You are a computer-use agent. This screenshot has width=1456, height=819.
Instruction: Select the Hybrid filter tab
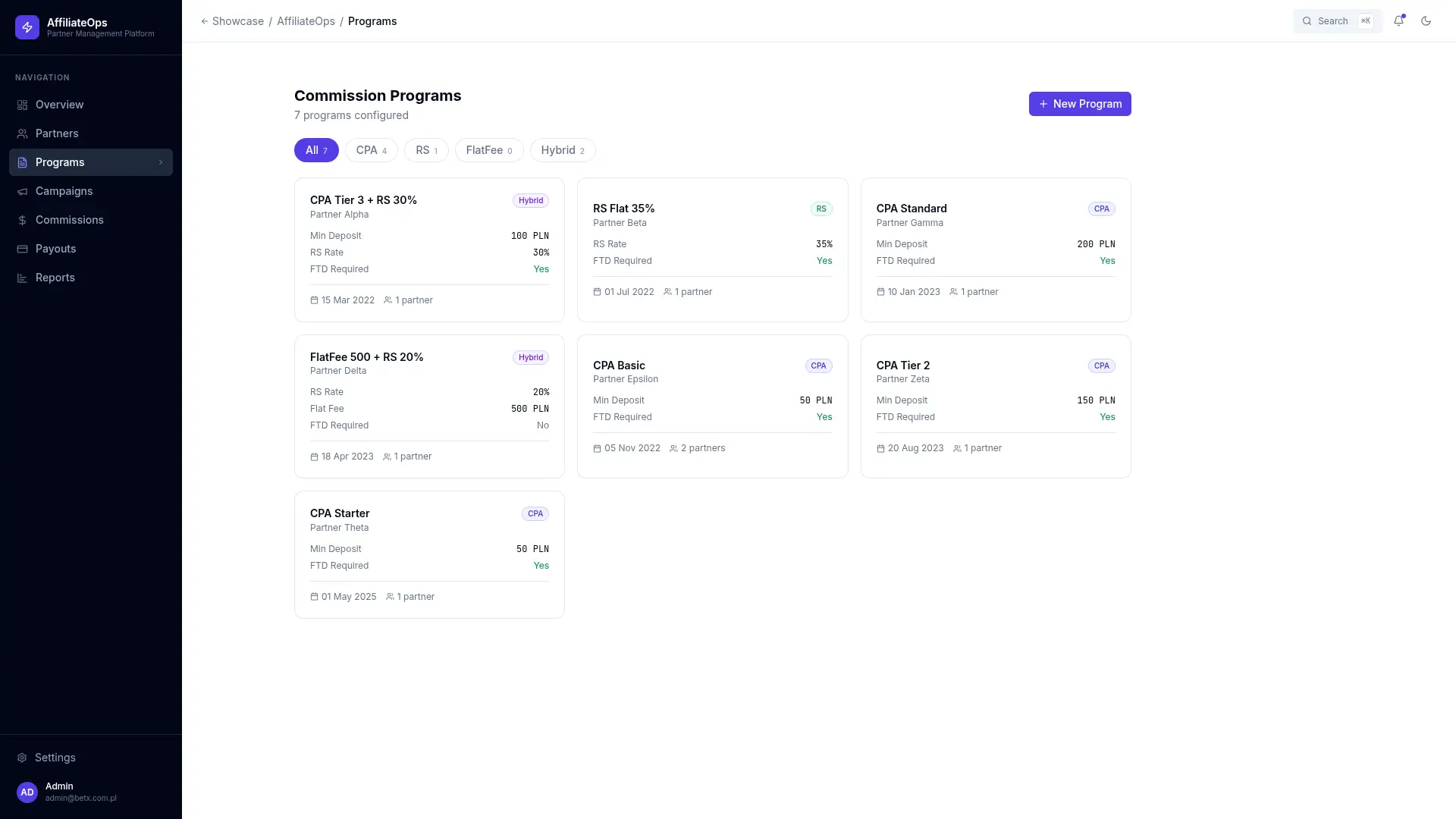click(x=563, y=150)
